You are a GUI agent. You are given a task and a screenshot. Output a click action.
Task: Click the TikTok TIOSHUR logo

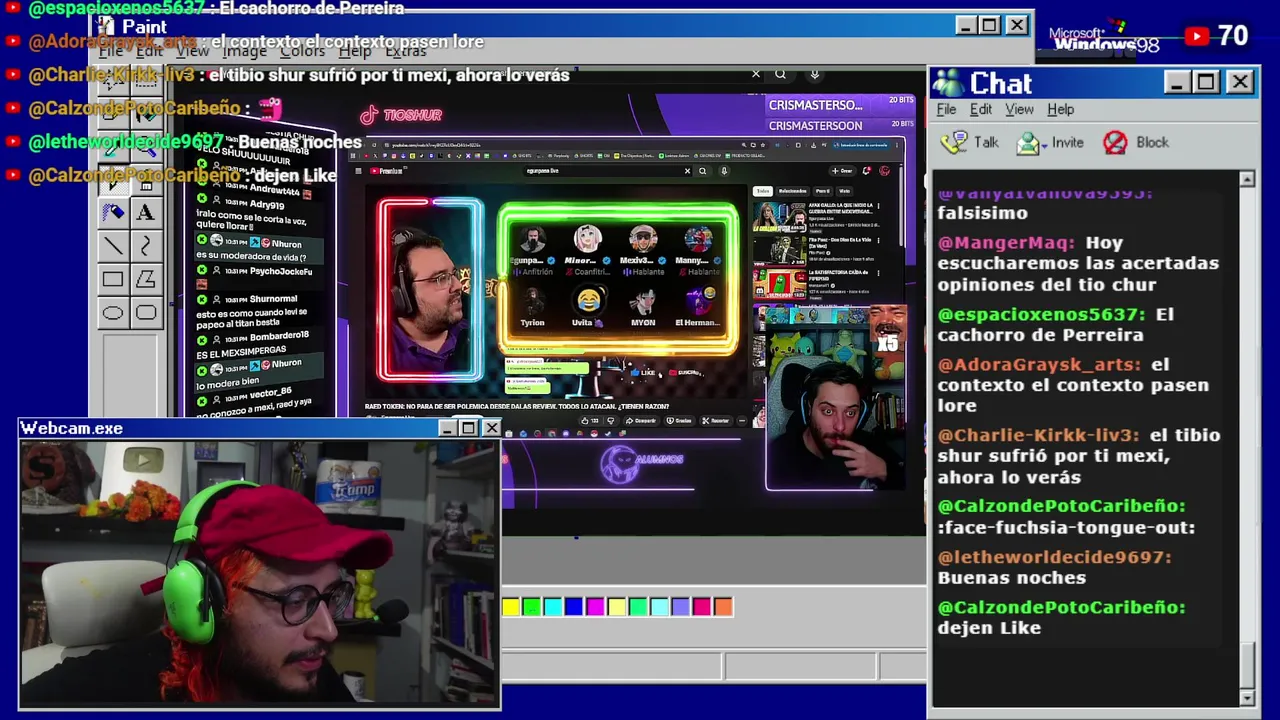point(401,115)
